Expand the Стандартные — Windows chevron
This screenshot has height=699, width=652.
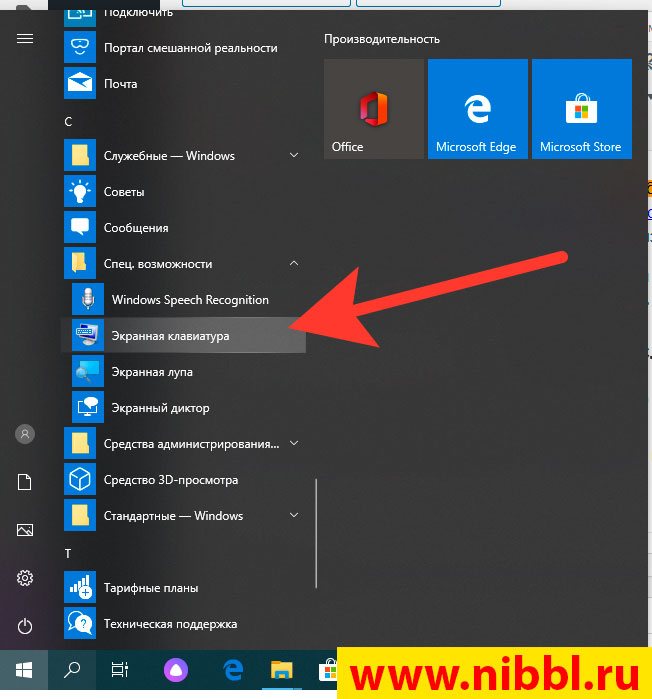pyautogui.click(x=294, y=515)
